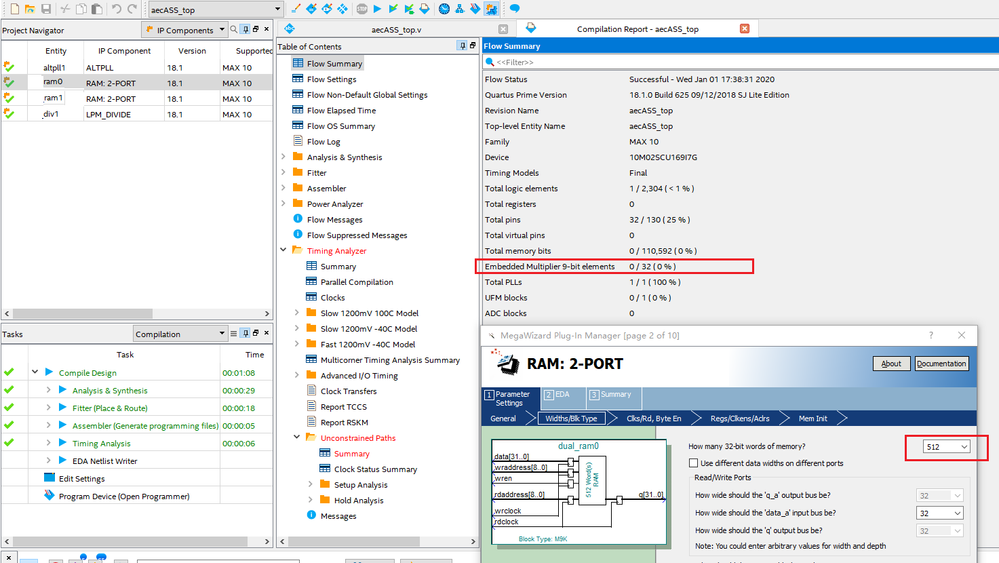Open Flow Elapsed Time report
Image resolution: width=999 pixels, height=563 pixels.
pyautogui.click(x=341, y=110)
